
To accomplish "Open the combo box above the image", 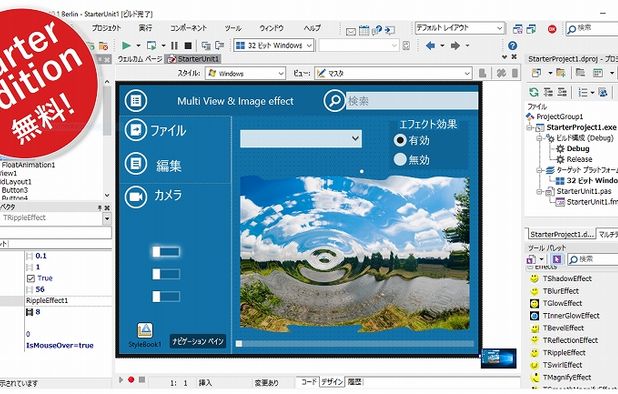I will point(301,139).
